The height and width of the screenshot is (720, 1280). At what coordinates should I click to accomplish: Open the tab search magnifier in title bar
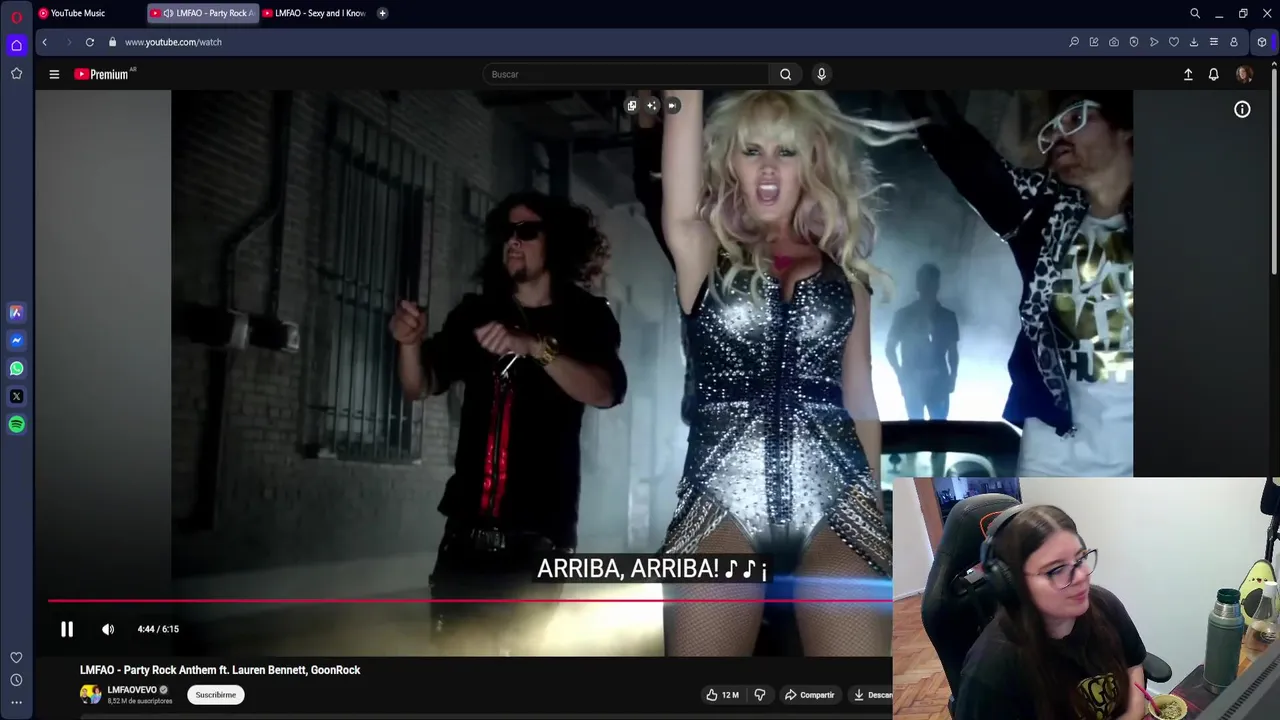coord(1195,13)
